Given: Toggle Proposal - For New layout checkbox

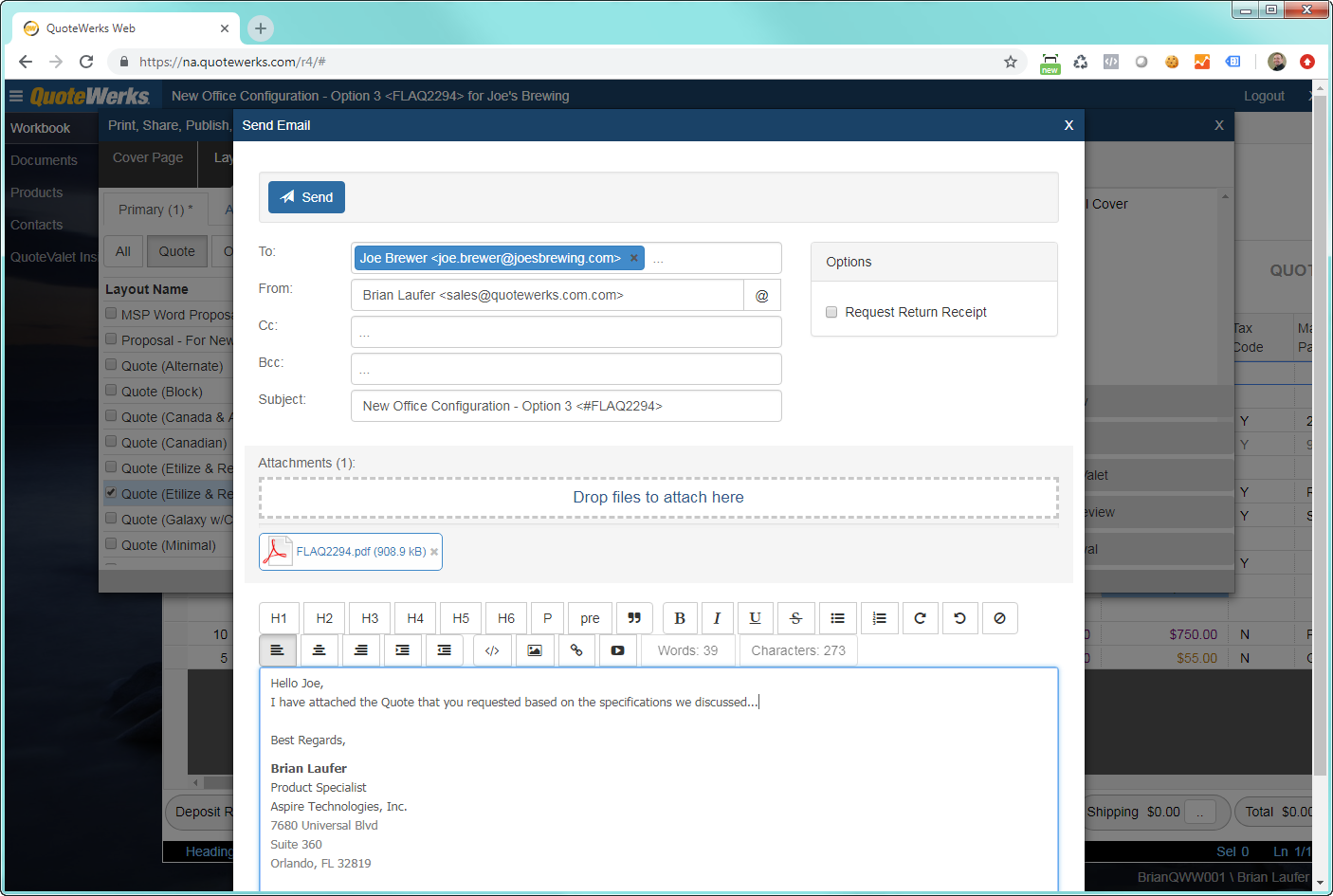Looking at the screenshot, I should 111,339.
